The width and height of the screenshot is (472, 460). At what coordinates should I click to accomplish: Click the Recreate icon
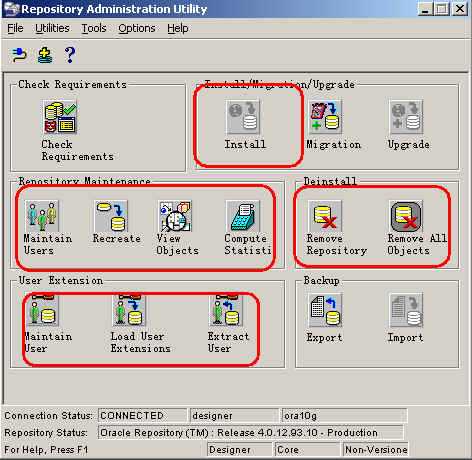click(x=111, y=216)
